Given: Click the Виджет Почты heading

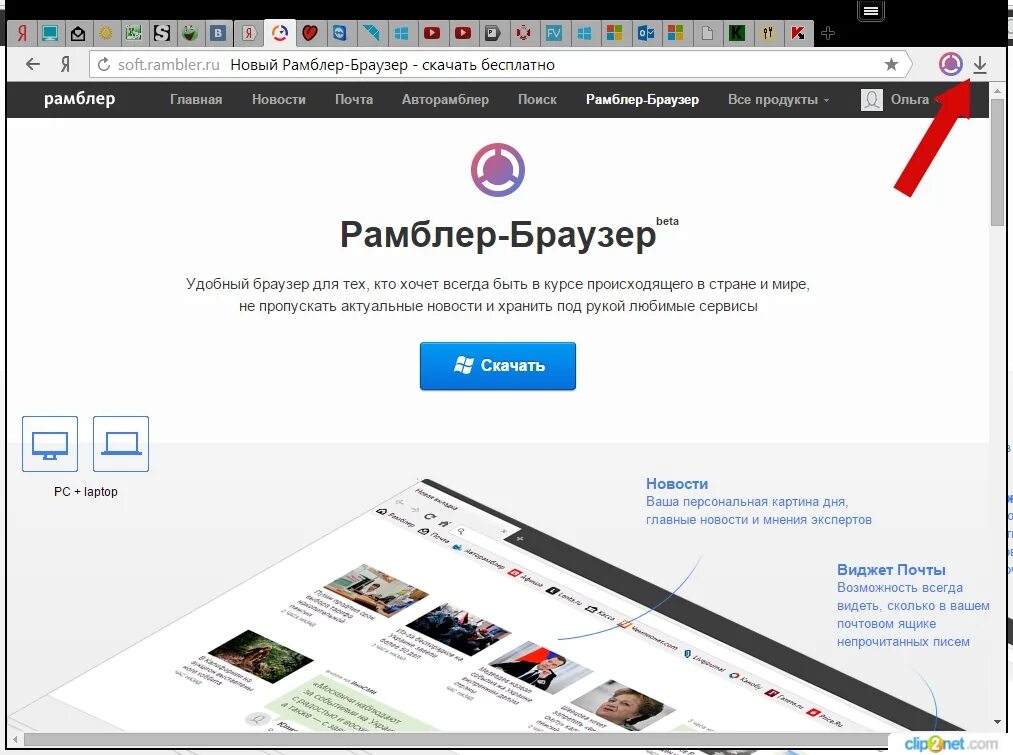Looking at the screenshot, I should click(891, 570).
